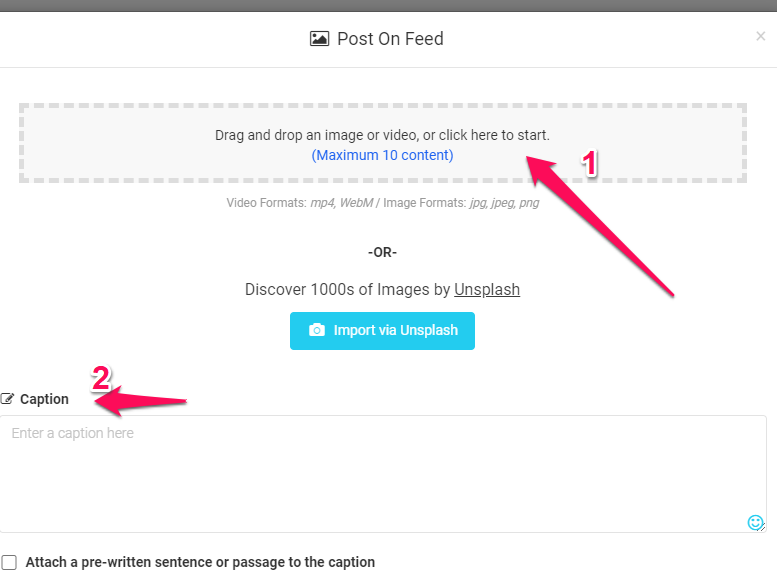Click the video and image formats hint text

(383, 203)
